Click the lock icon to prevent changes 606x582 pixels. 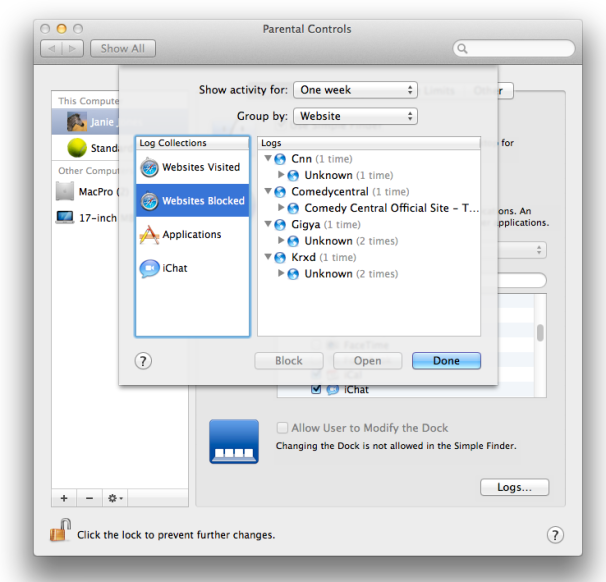60,530
